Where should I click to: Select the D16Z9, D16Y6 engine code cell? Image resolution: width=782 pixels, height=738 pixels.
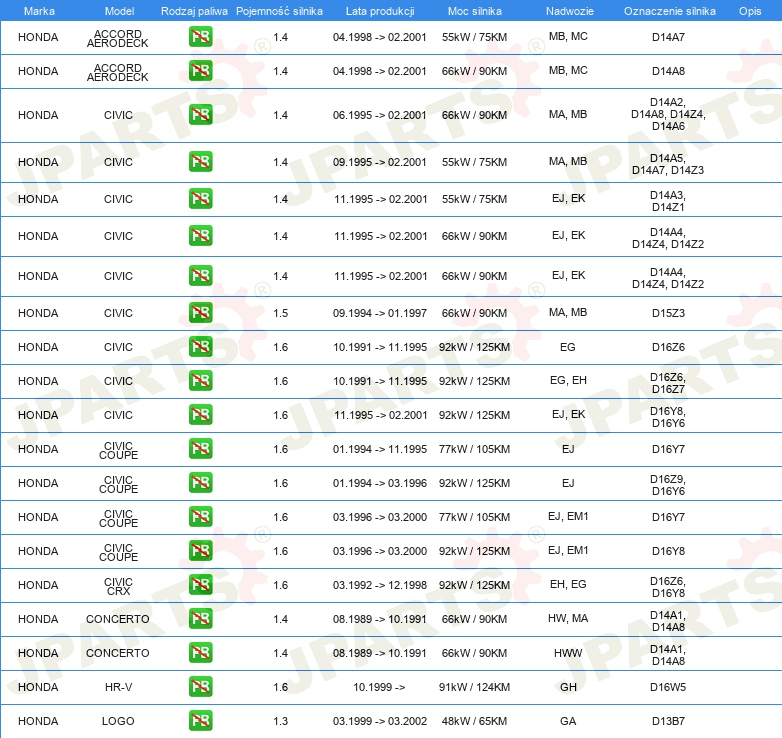668,485
